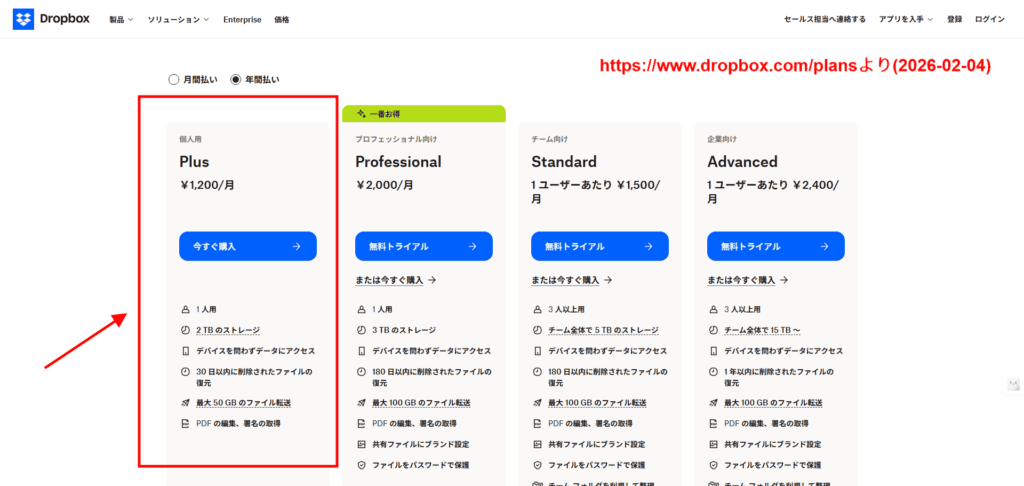Expand the アプリを入手 dropdown

click(906, 20)
